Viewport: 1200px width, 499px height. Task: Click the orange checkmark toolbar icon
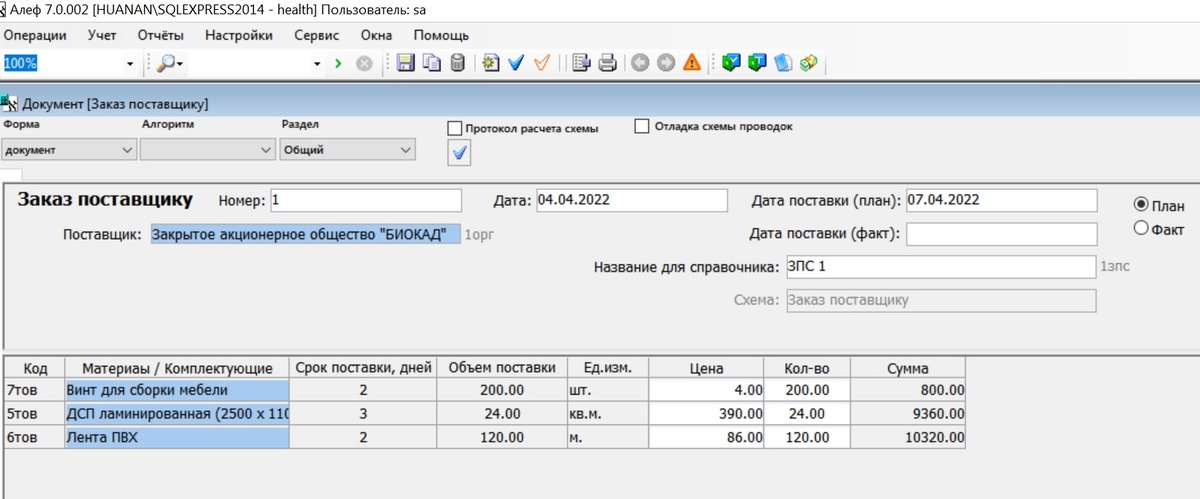(x=542, y=63)
